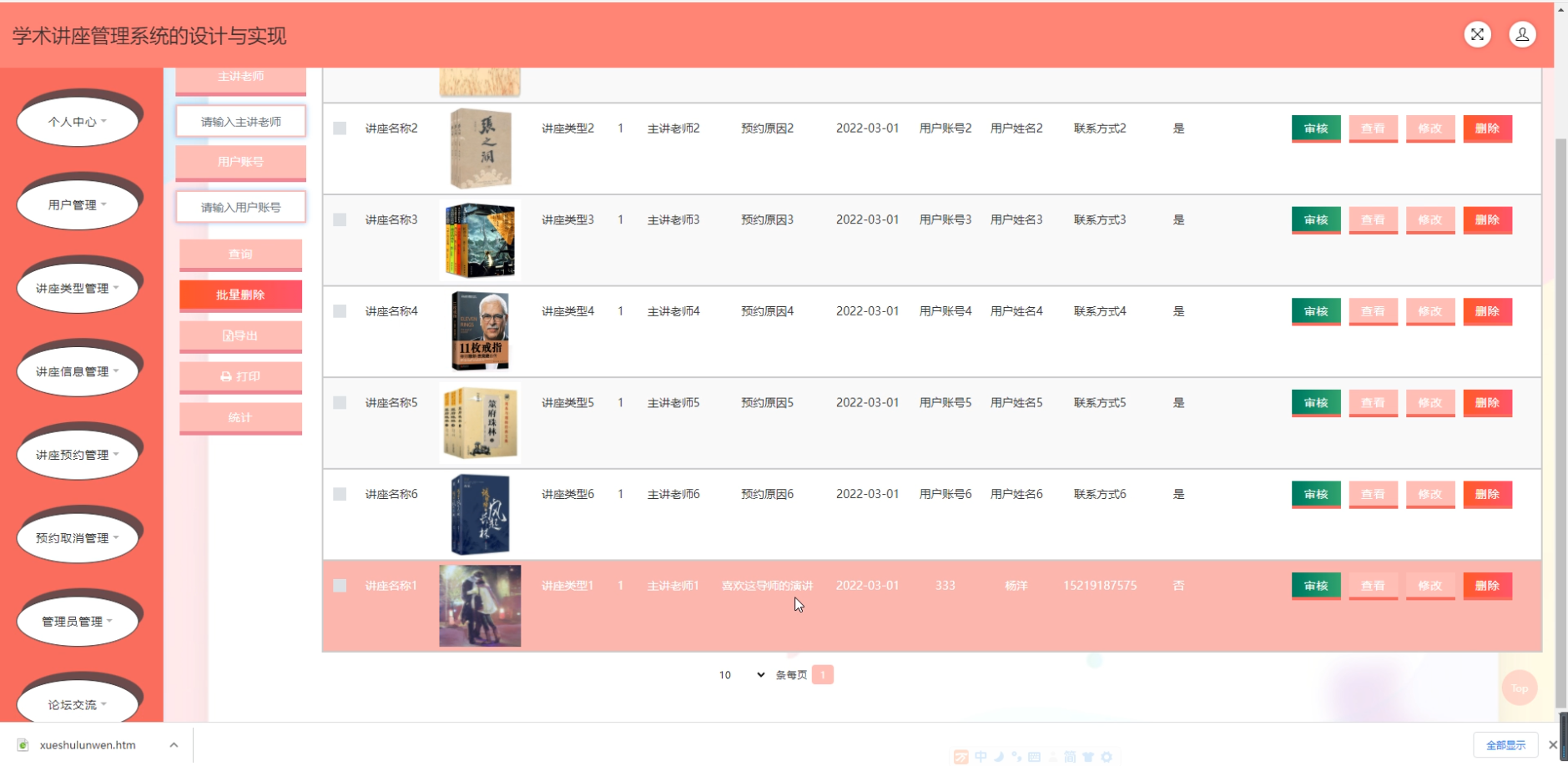Click the 批量删除 button
Image resolution: width=1568 pixels, height=766 pixels.
tap(240, 295)
